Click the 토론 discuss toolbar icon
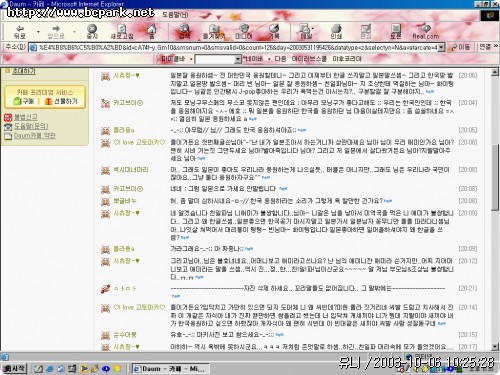The width and height of the screenshot is (500, 375). click(396, 32)
